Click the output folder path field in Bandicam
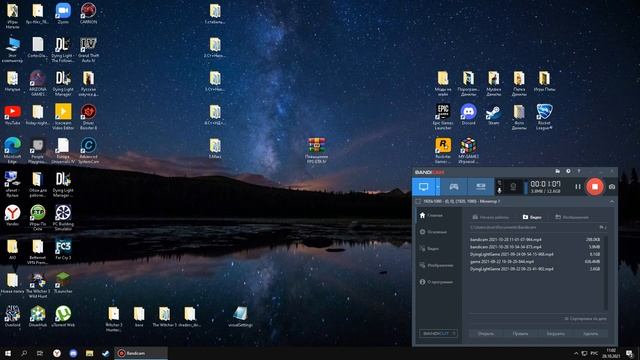 [x=533, y=227]
